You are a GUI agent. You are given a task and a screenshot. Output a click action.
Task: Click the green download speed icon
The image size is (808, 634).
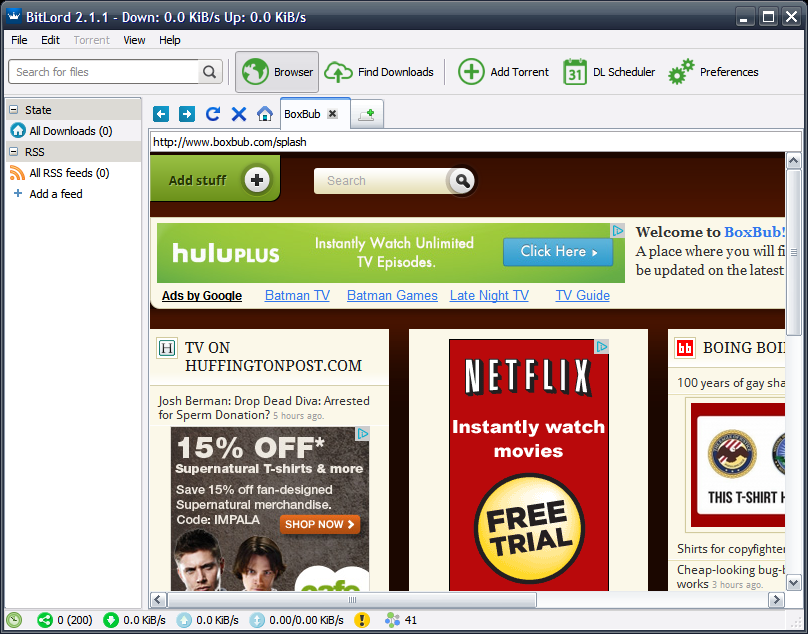click(x=111, y=620)
